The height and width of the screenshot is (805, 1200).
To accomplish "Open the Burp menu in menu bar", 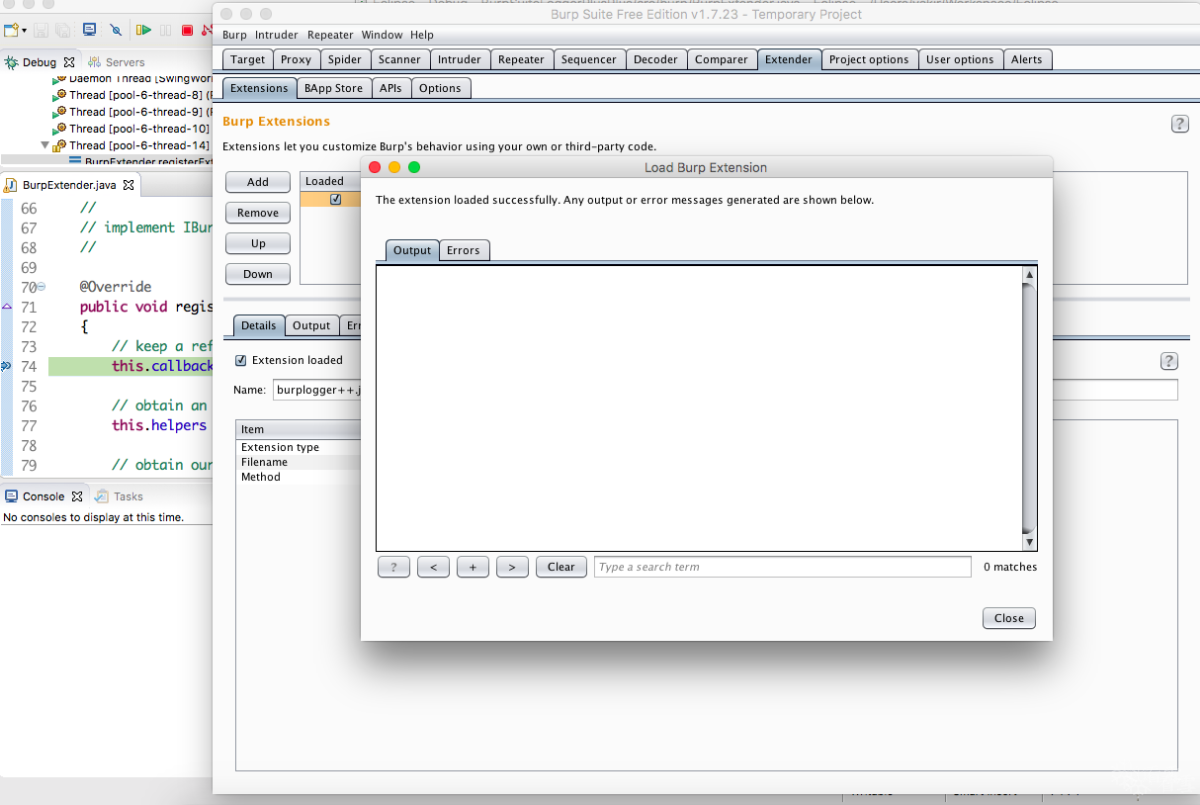I will pos(234,35).
